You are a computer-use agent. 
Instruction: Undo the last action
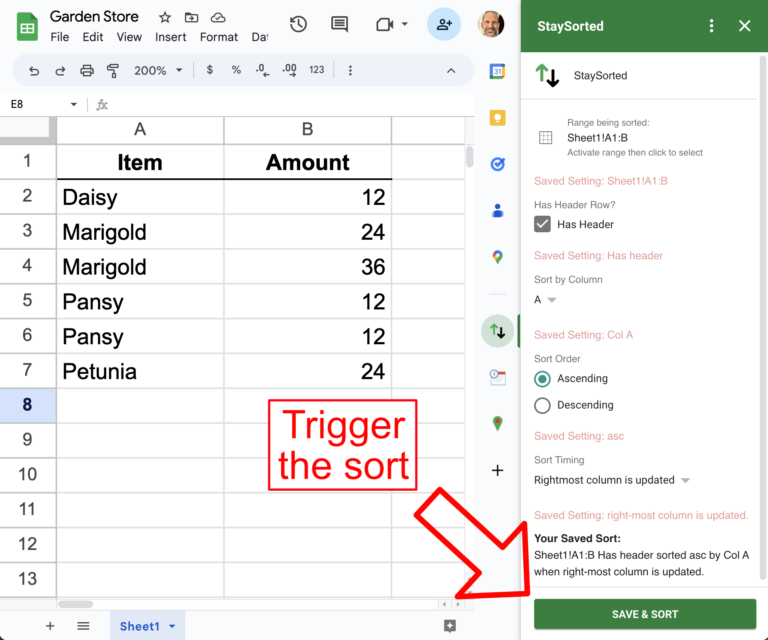point(33,71)
